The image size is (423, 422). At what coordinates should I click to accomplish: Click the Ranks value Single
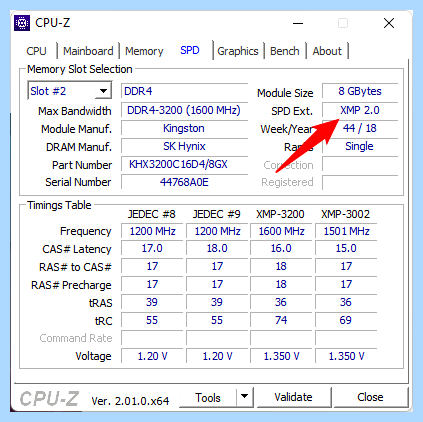360,146
